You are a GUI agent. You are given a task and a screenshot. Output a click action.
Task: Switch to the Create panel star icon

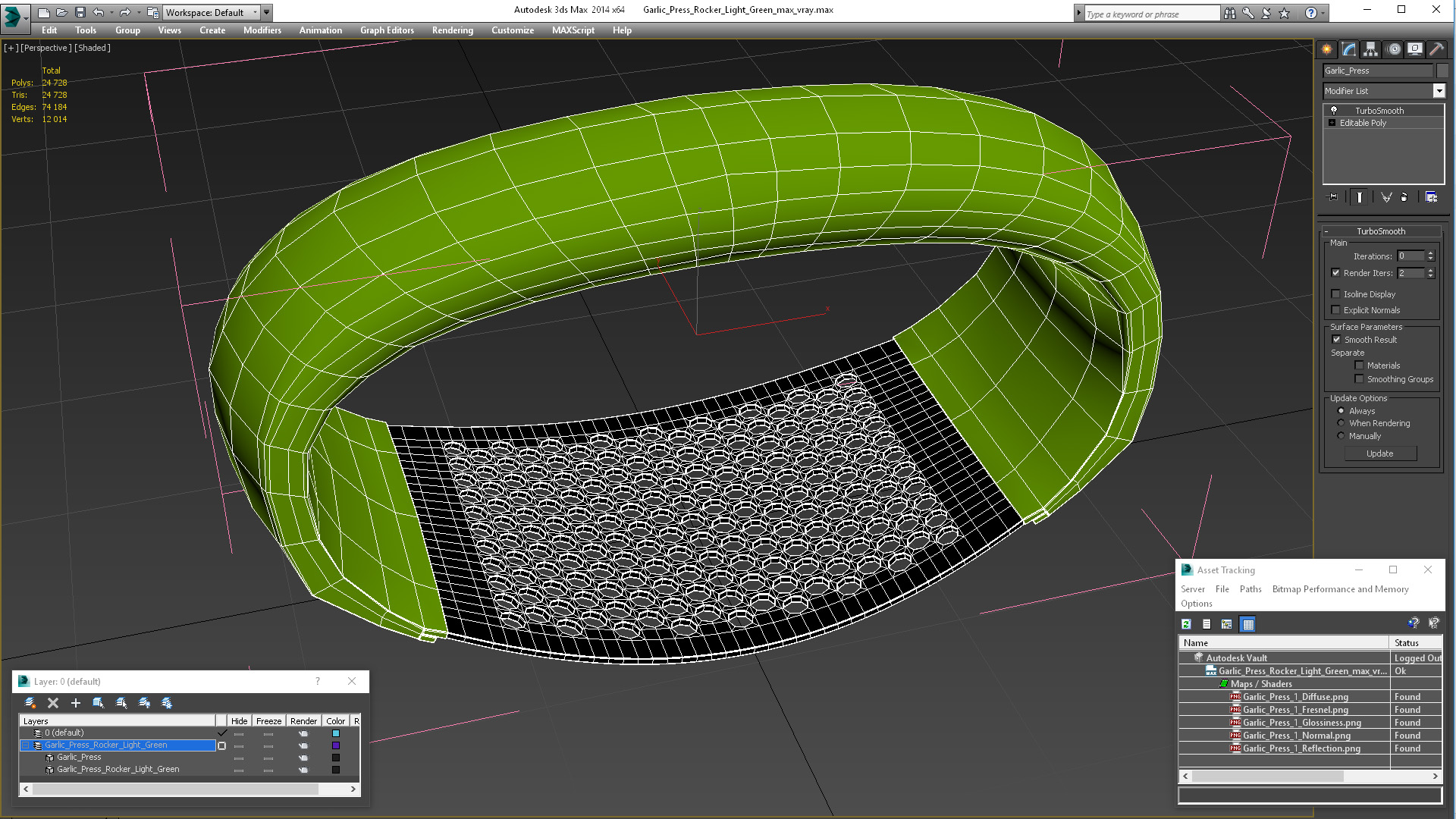click(1327, 49)
